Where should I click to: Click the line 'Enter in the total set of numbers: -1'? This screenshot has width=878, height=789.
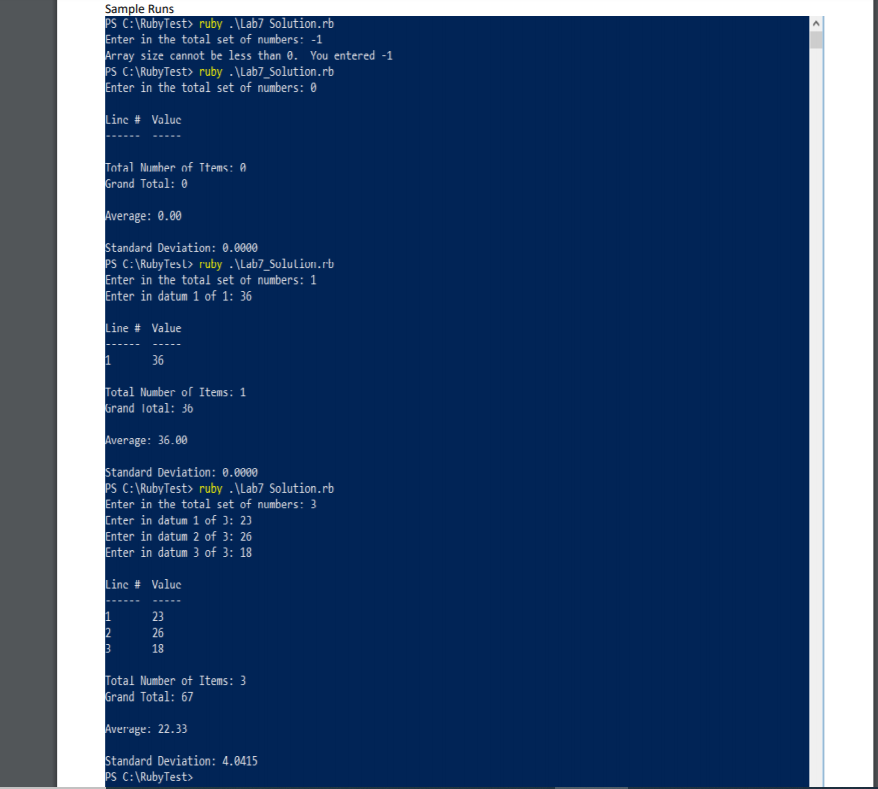point(213,40)
